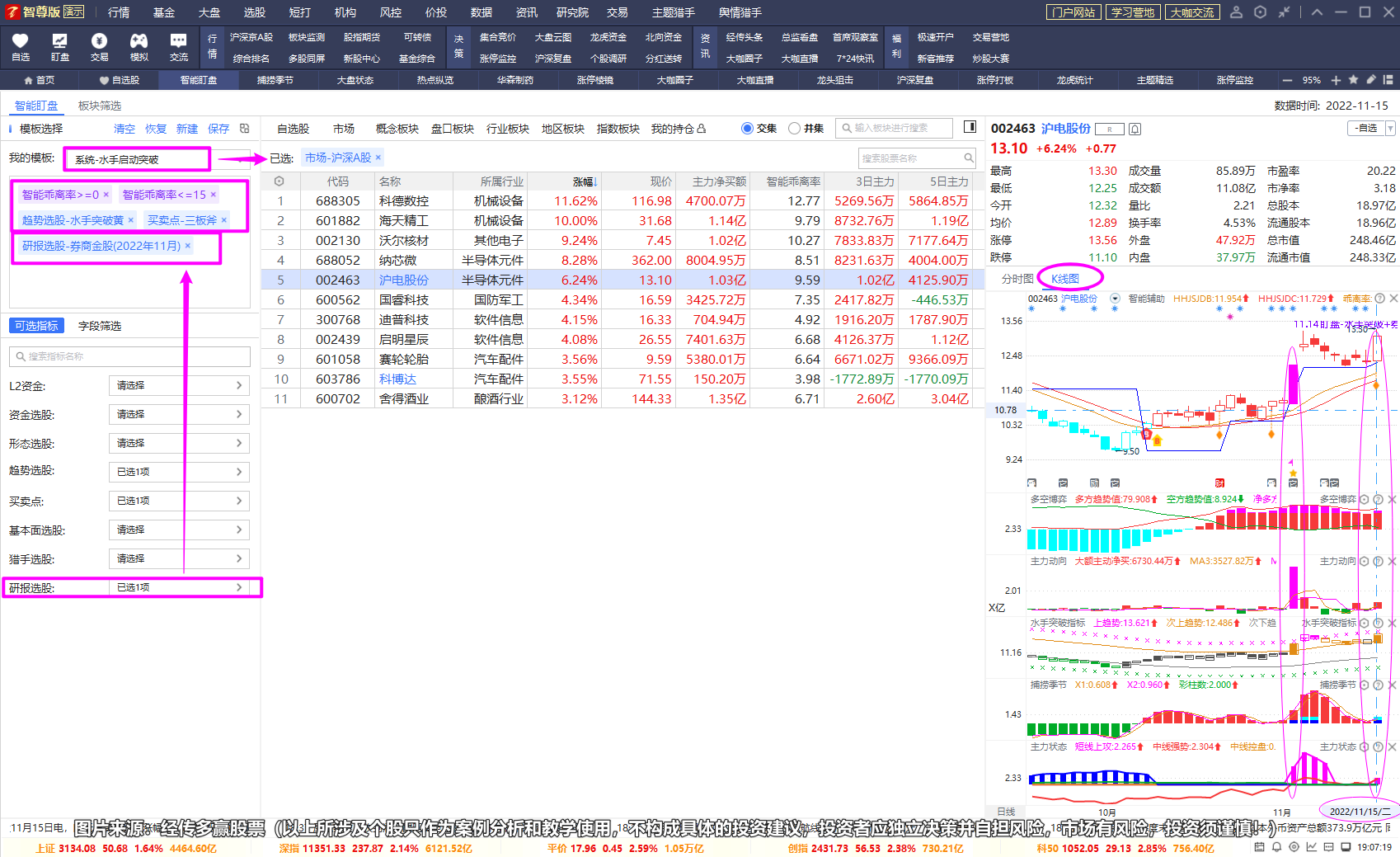Open the user account icon in title bar
The image size is (1400, 857).
(x=1237, y=12)
